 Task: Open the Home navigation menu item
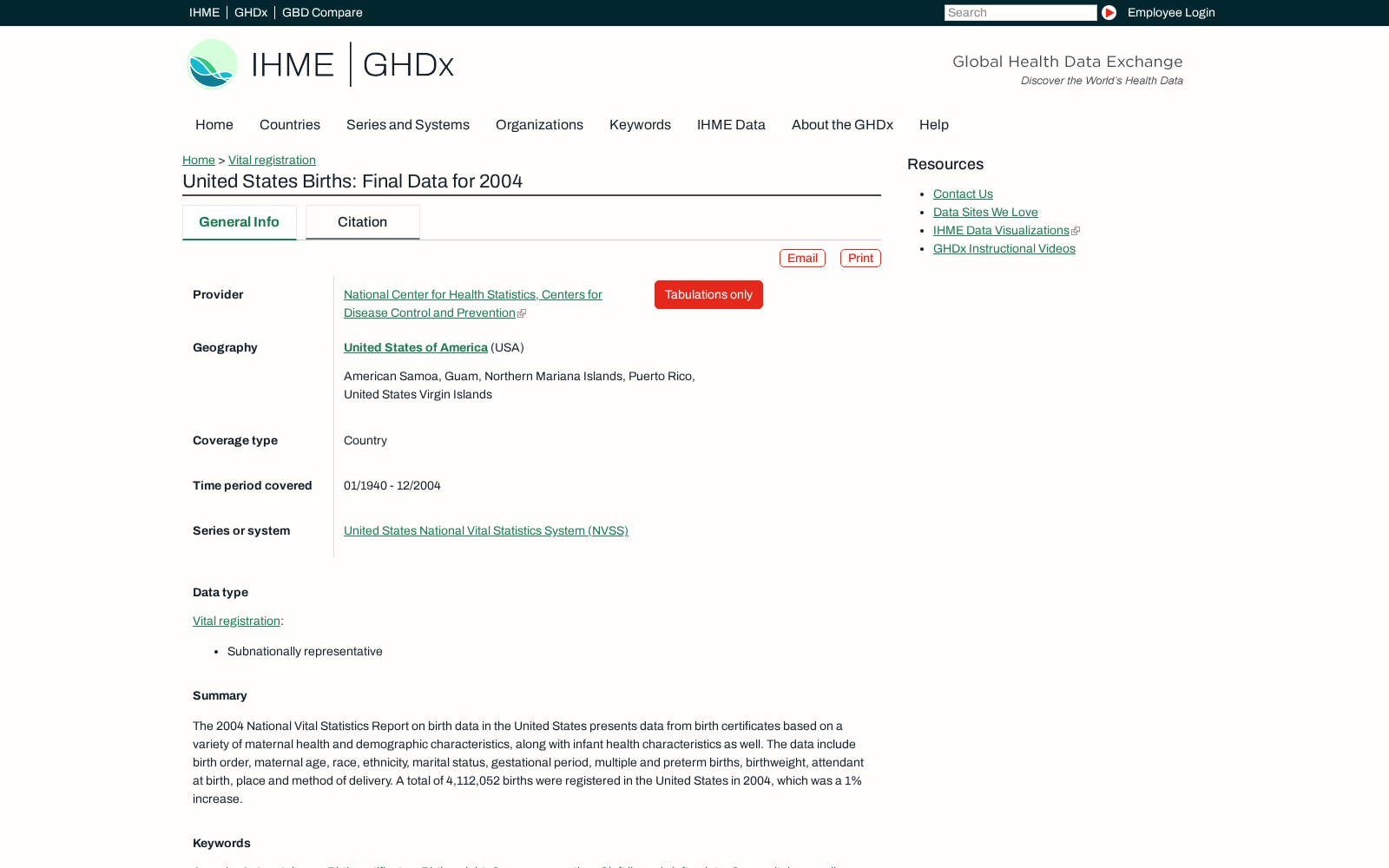[x=214, y=125]
